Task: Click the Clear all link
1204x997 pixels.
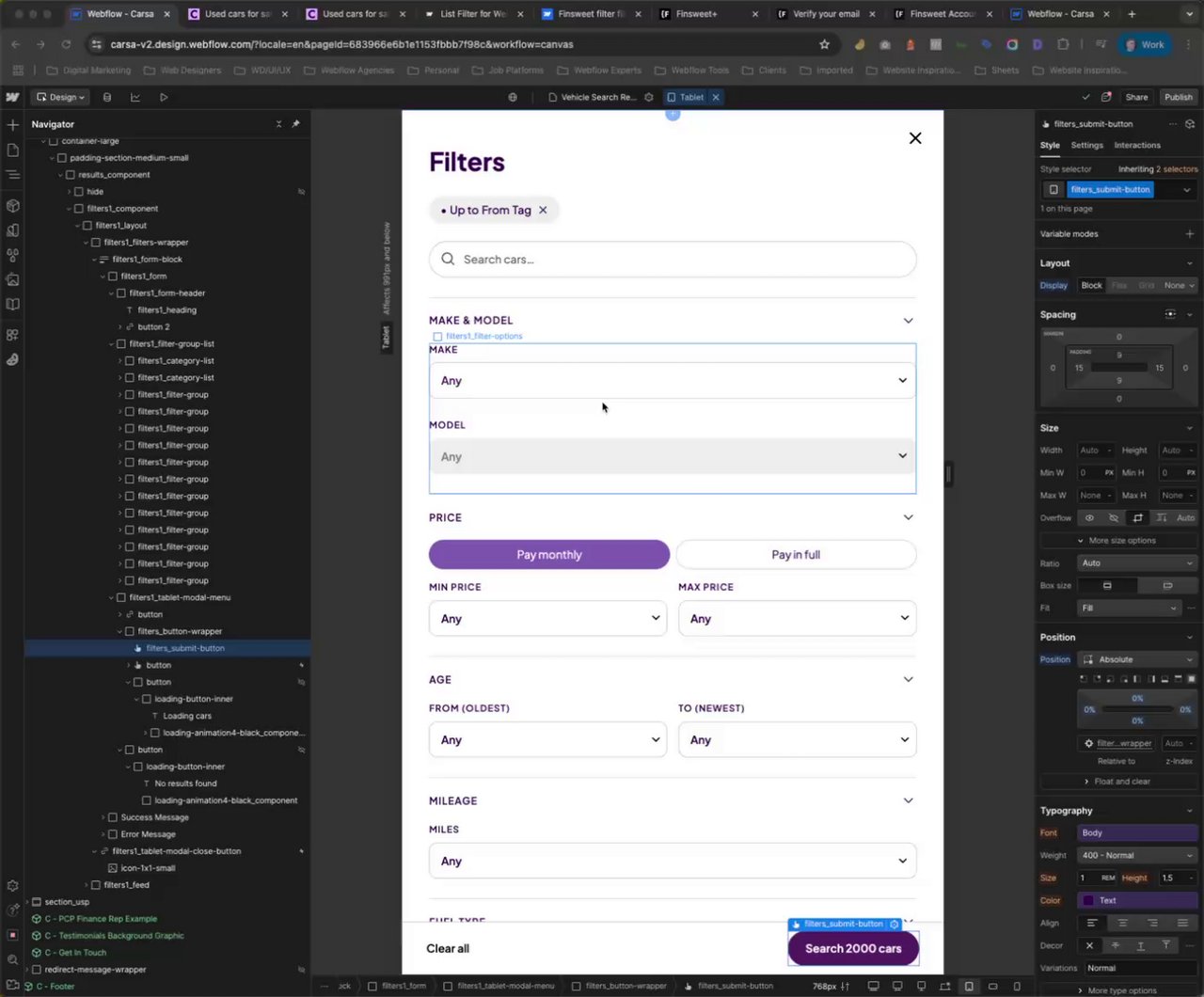Action: point(448,948)
